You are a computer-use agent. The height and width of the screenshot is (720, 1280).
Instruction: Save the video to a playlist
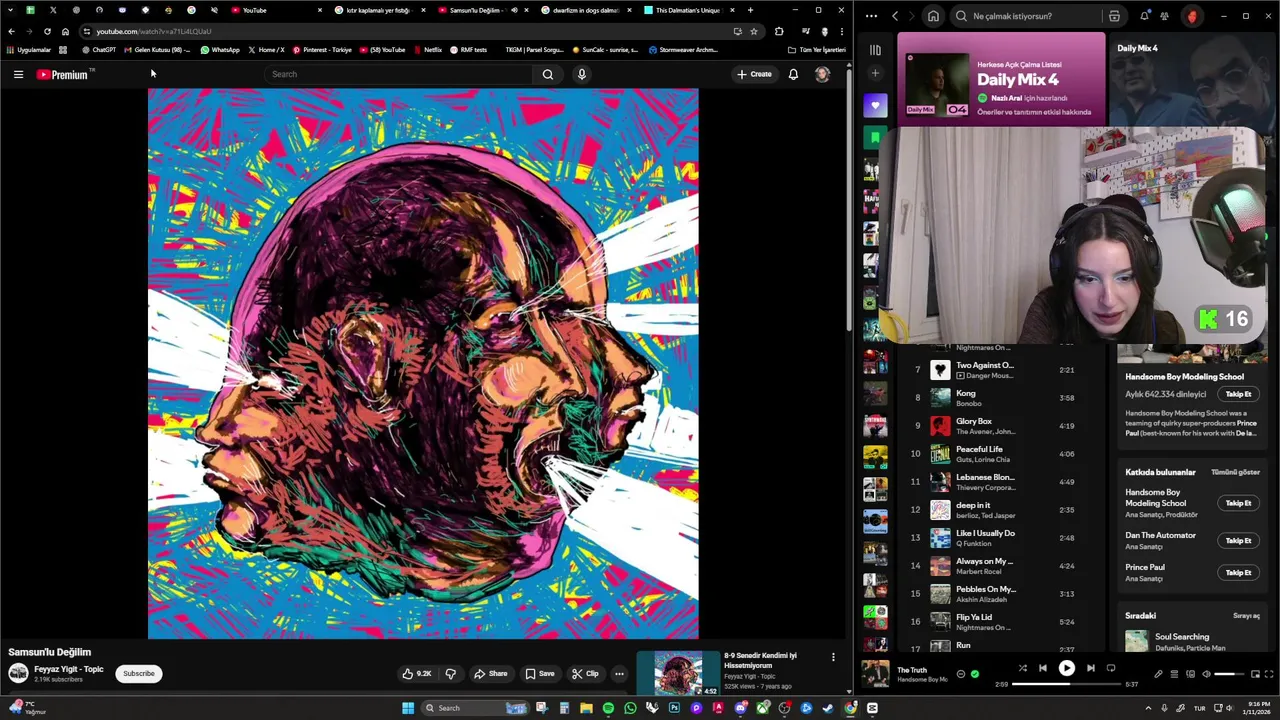point(539,674)
